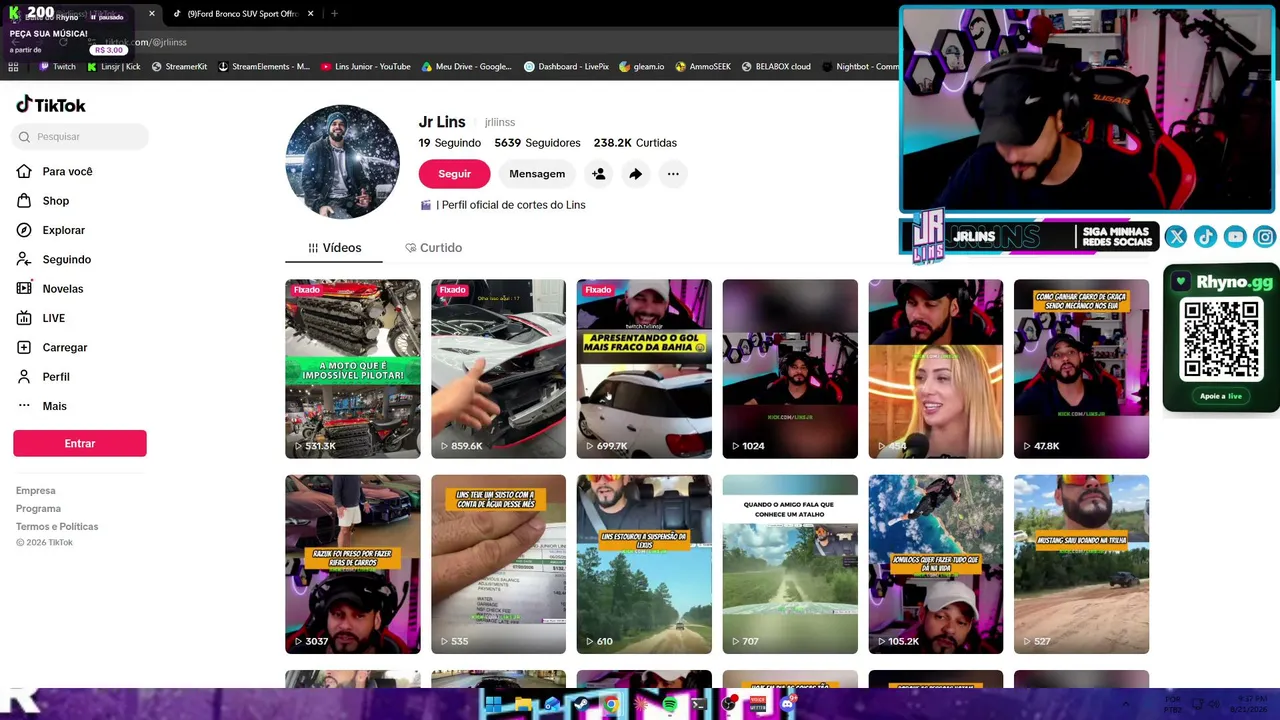
Task: Switch to the Vídeos tab
Action: point(334,248)
